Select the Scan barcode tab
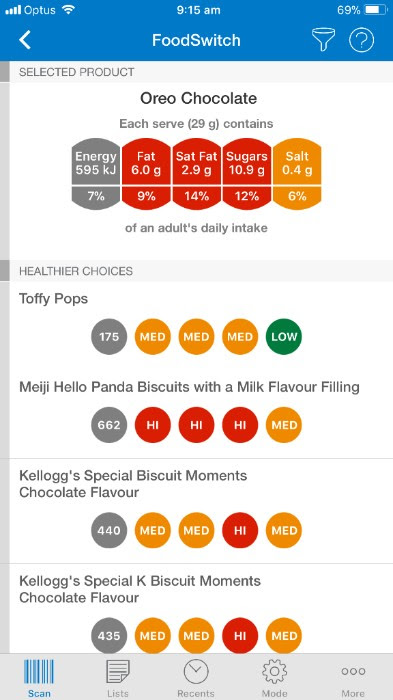 coord(39,678)
